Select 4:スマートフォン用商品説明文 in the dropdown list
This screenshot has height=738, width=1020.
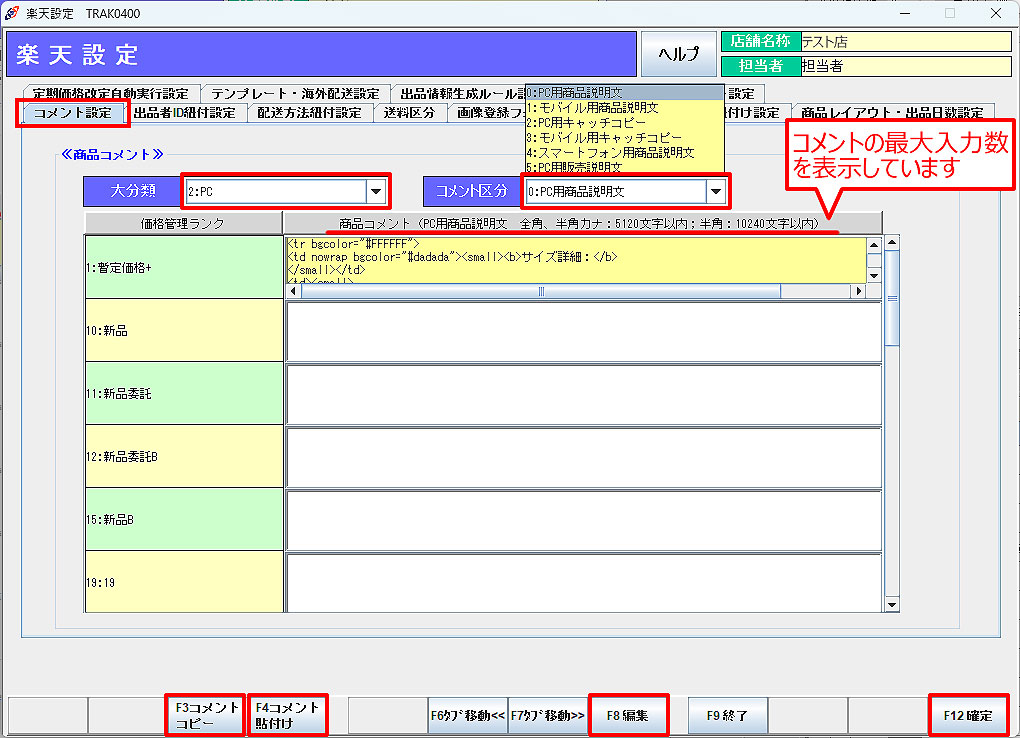click(611, 152)
